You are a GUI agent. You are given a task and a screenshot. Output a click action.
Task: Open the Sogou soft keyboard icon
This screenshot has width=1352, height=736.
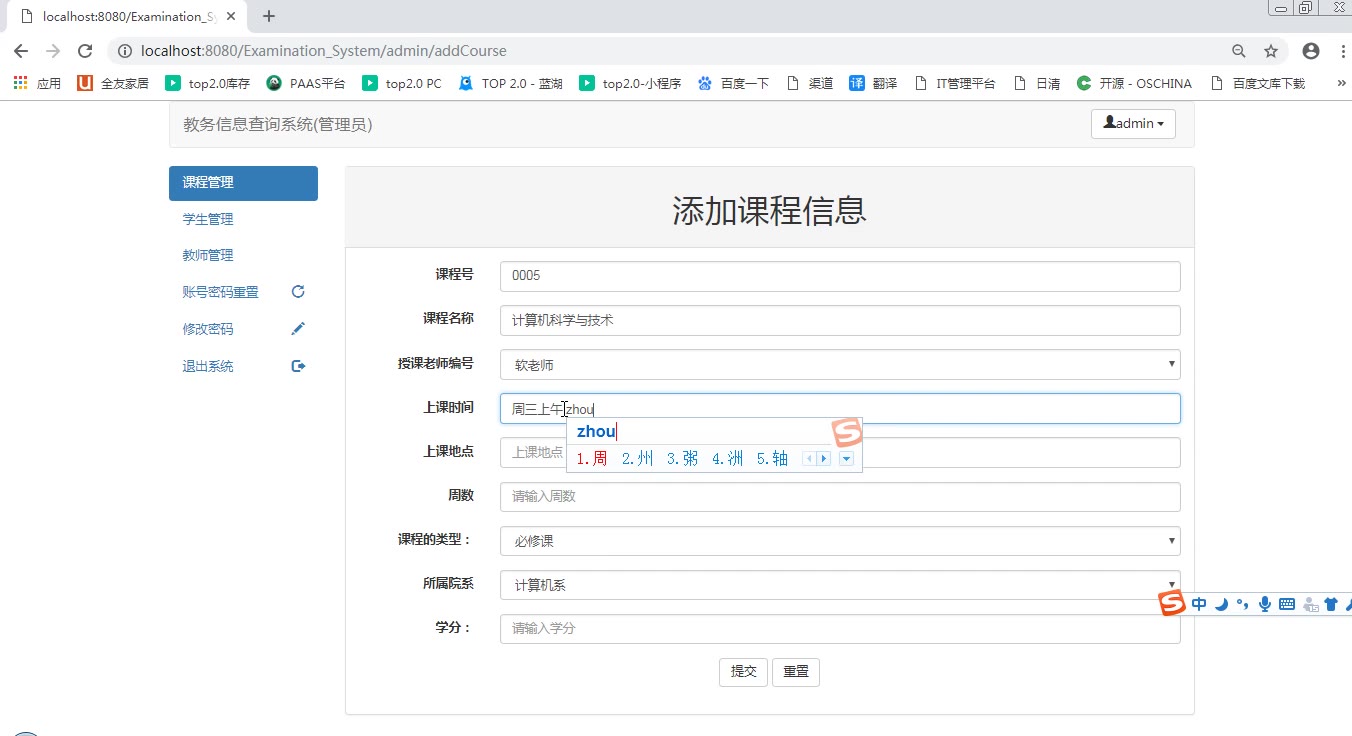pos(1287,604)
